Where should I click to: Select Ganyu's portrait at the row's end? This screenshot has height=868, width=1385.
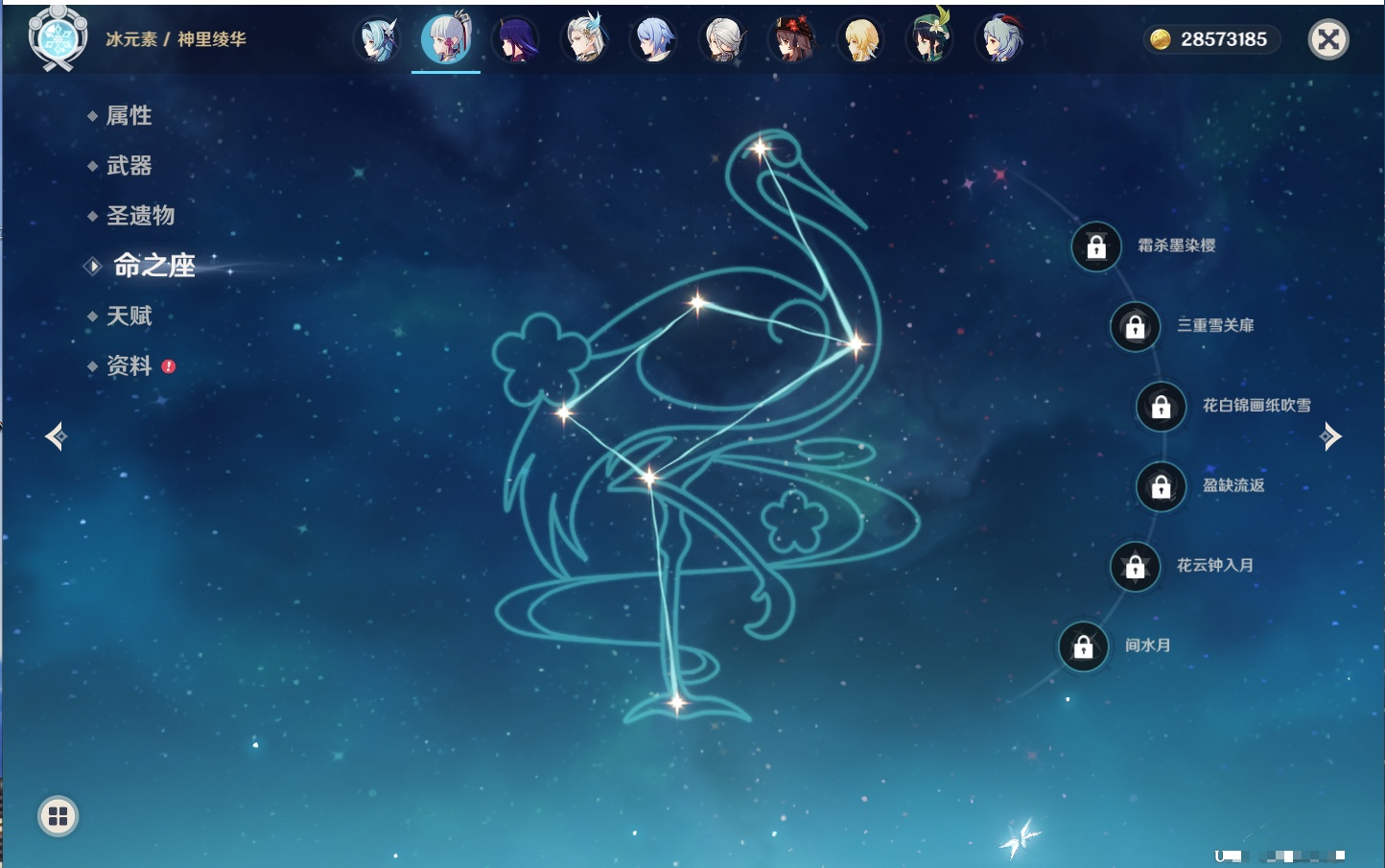[x=998, y=40]
